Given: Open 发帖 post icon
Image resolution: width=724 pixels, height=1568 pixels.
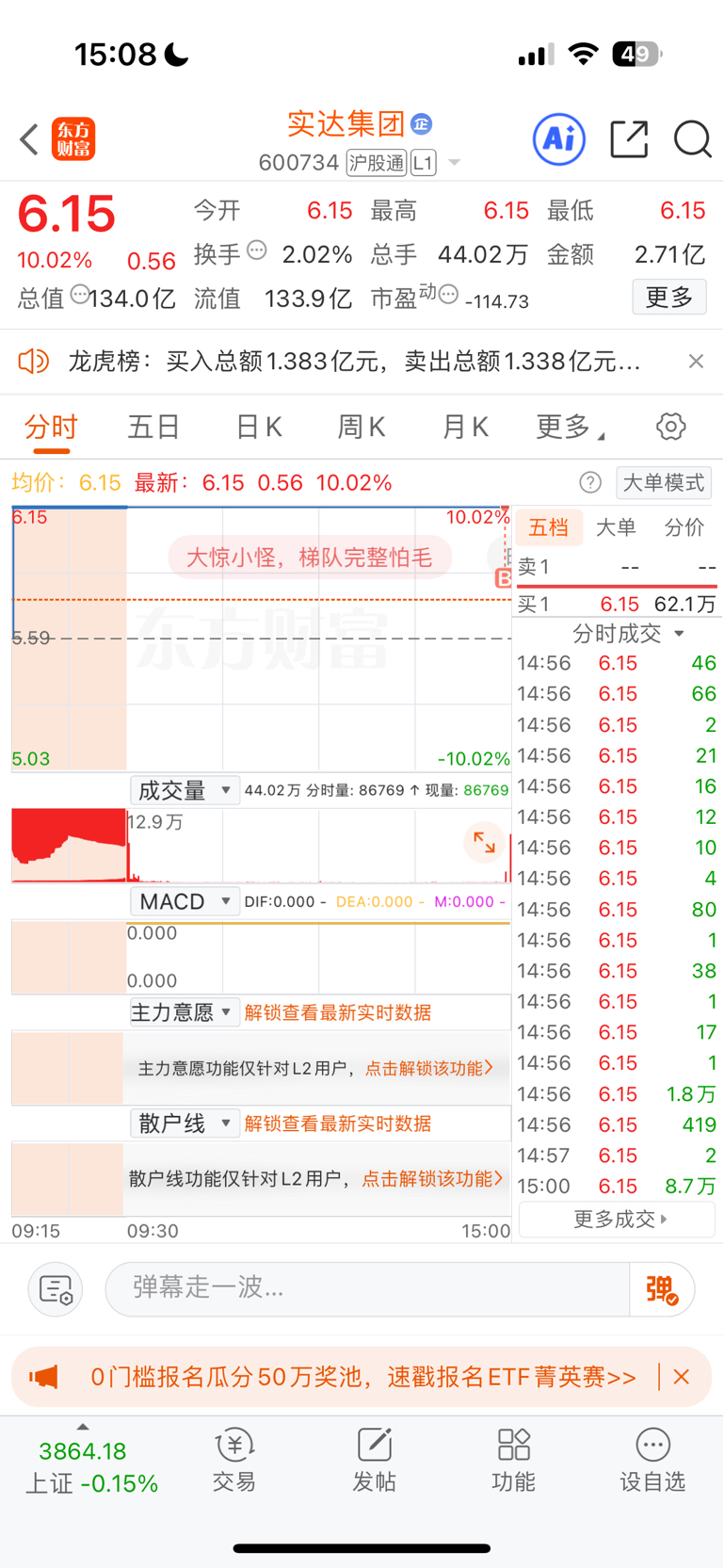Looking at the screenshot, I should (374, 1460).
